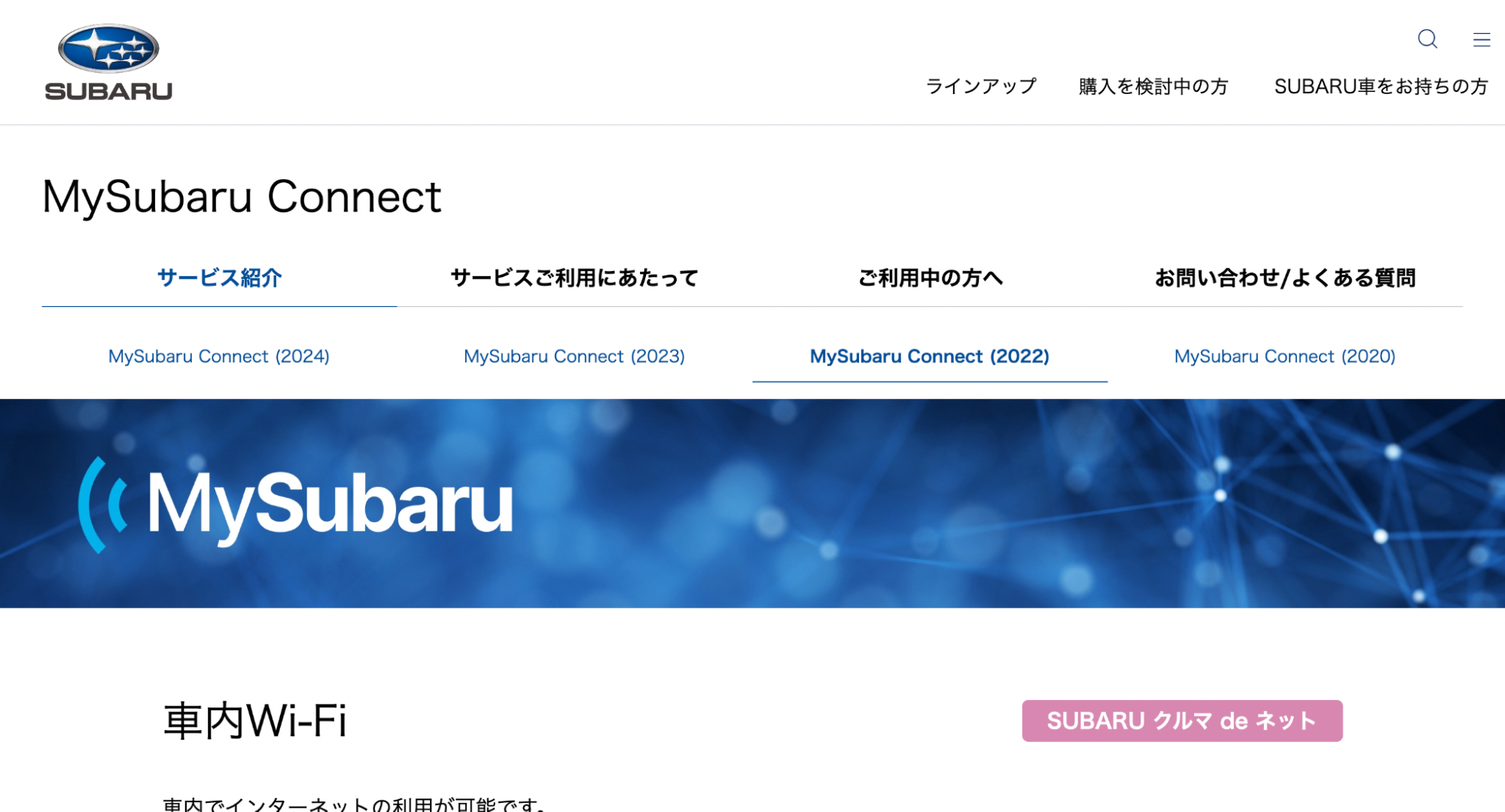Open the サービスご利用にあたって tab
The image size is (1505, 812).
[x=573, y=277]
